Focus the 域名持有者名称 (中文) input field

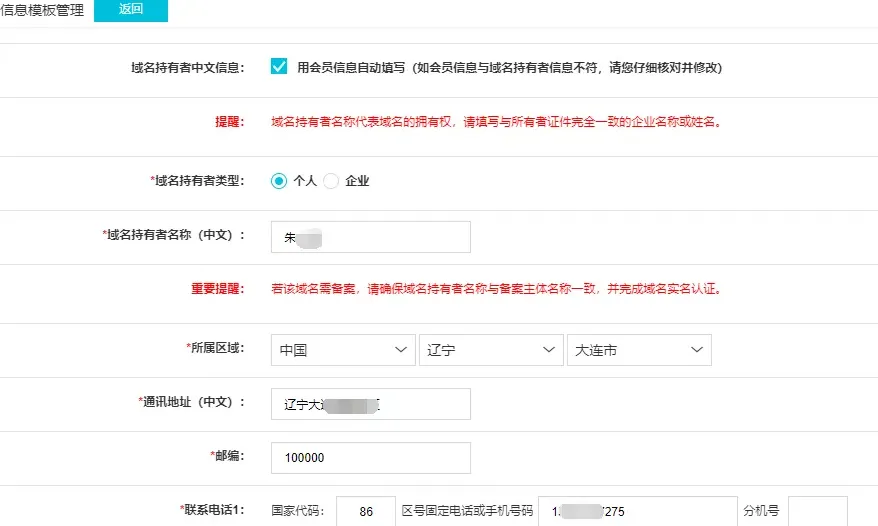[x=370, y=238]
